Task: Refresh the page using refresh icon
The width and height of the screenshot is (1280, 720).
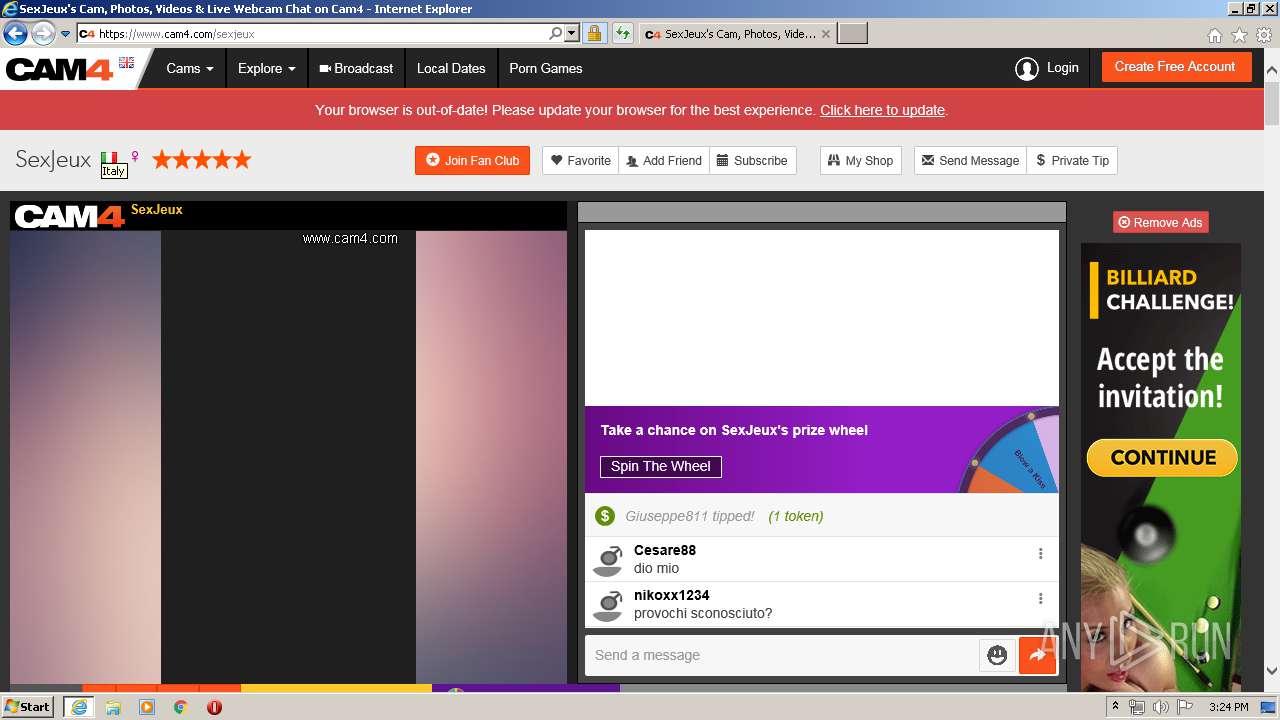Action: pyautogui.click(x=622, y=33)
